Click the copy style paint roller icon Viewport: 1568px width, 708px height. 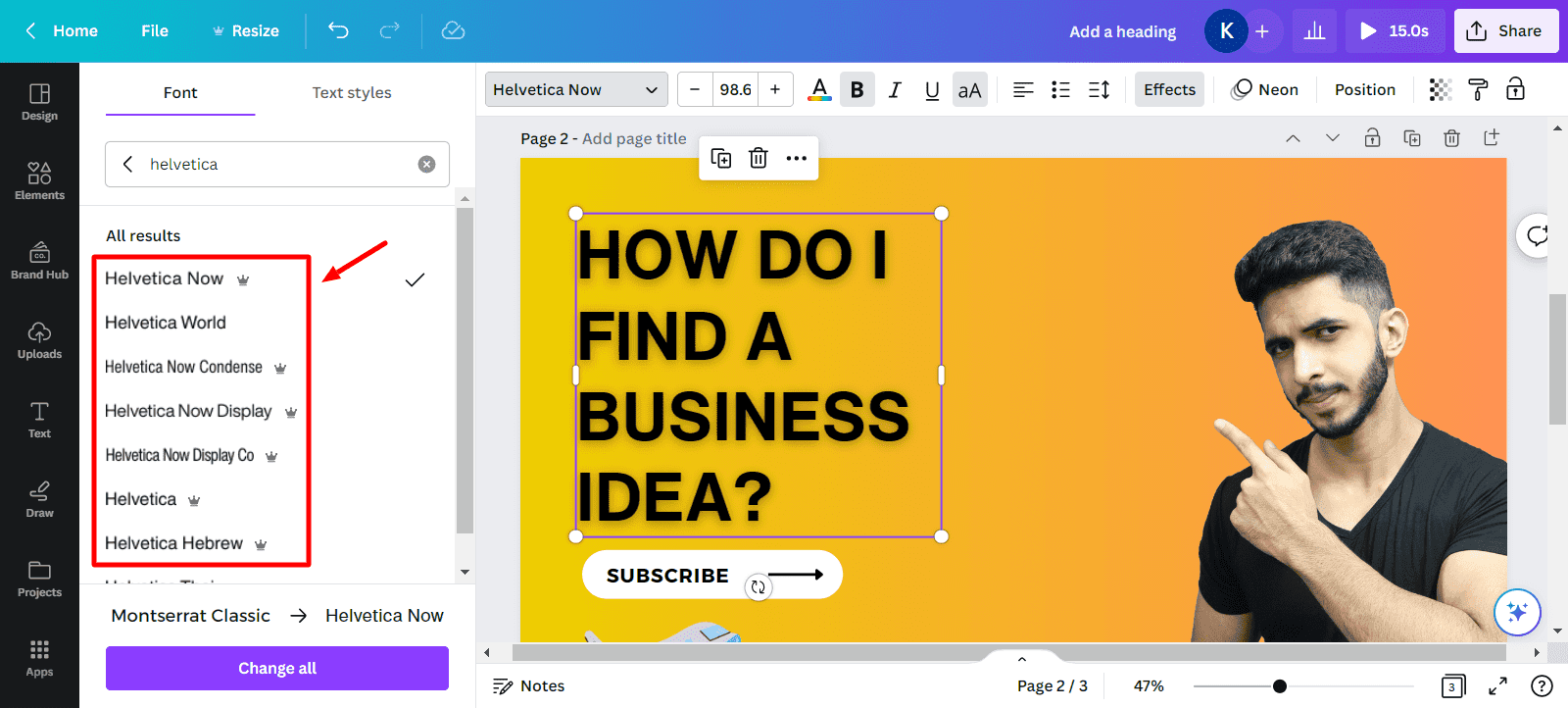click(x=1478, y=90)
